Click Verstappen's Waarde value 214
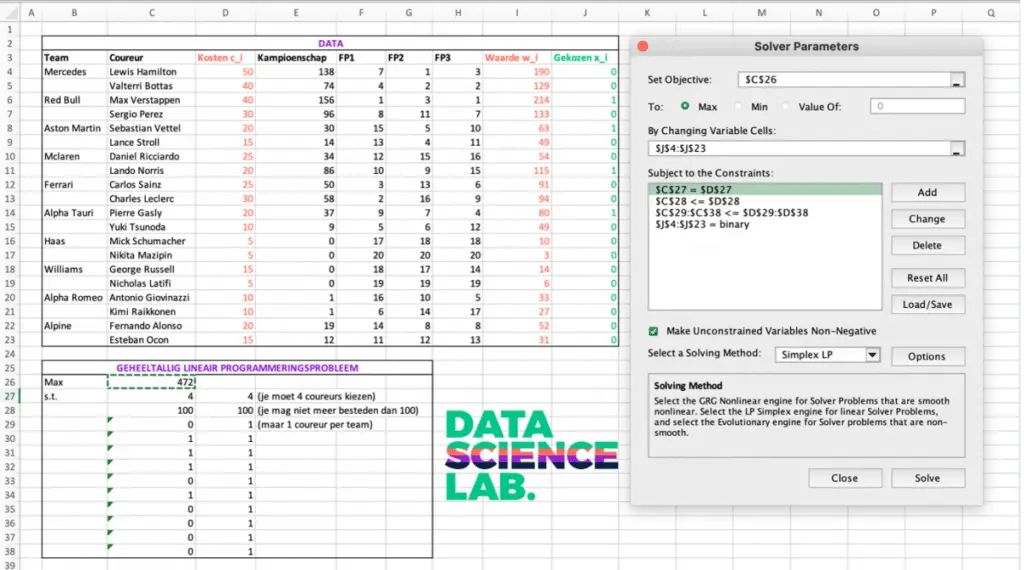 [517, 100]
